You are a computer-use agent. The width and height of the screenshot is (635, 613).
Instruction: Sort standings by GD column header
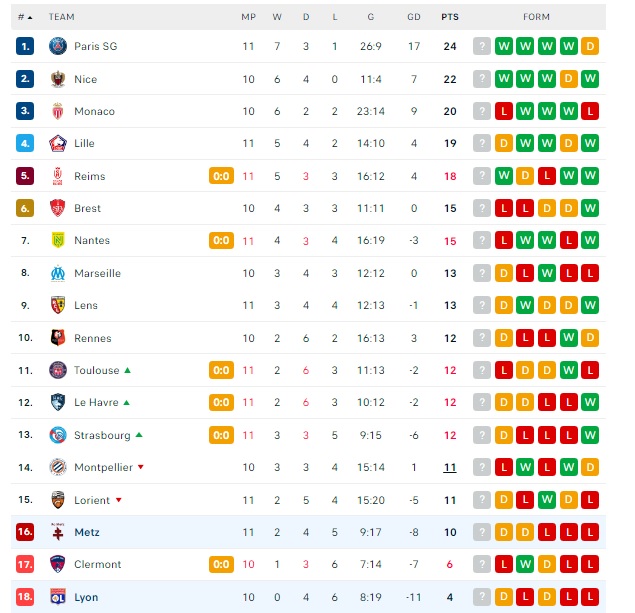[414, 17]
